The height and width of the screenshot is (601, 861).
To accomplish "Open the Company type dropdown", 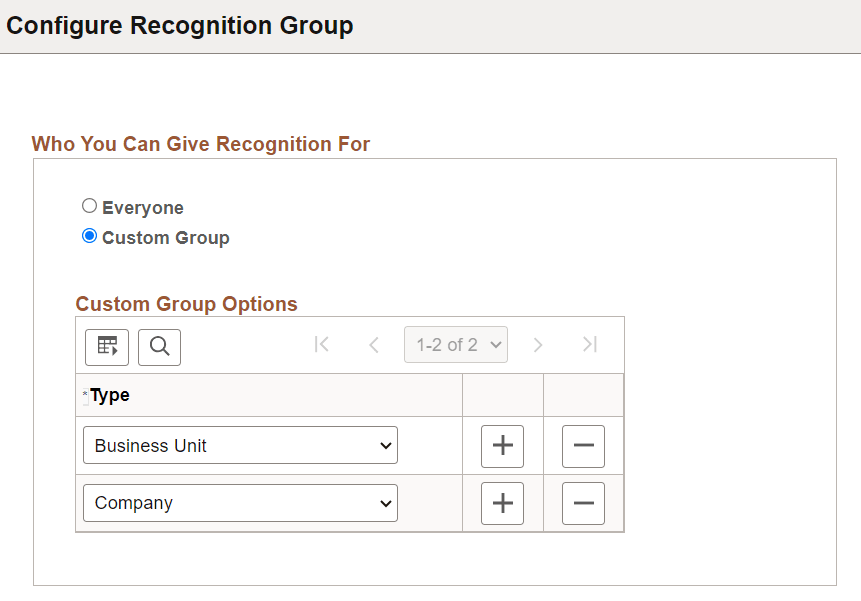I will click(x=239, y=503).
